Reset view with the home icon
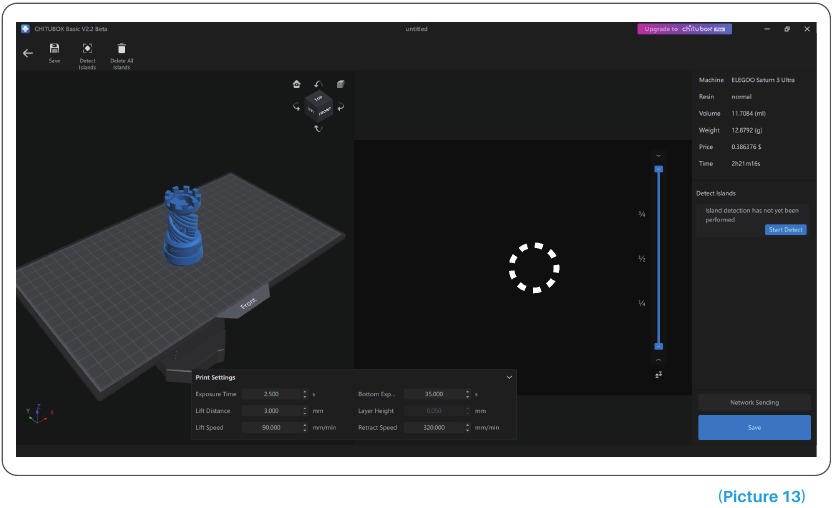The image size is (833, 508). pos(296,84)
